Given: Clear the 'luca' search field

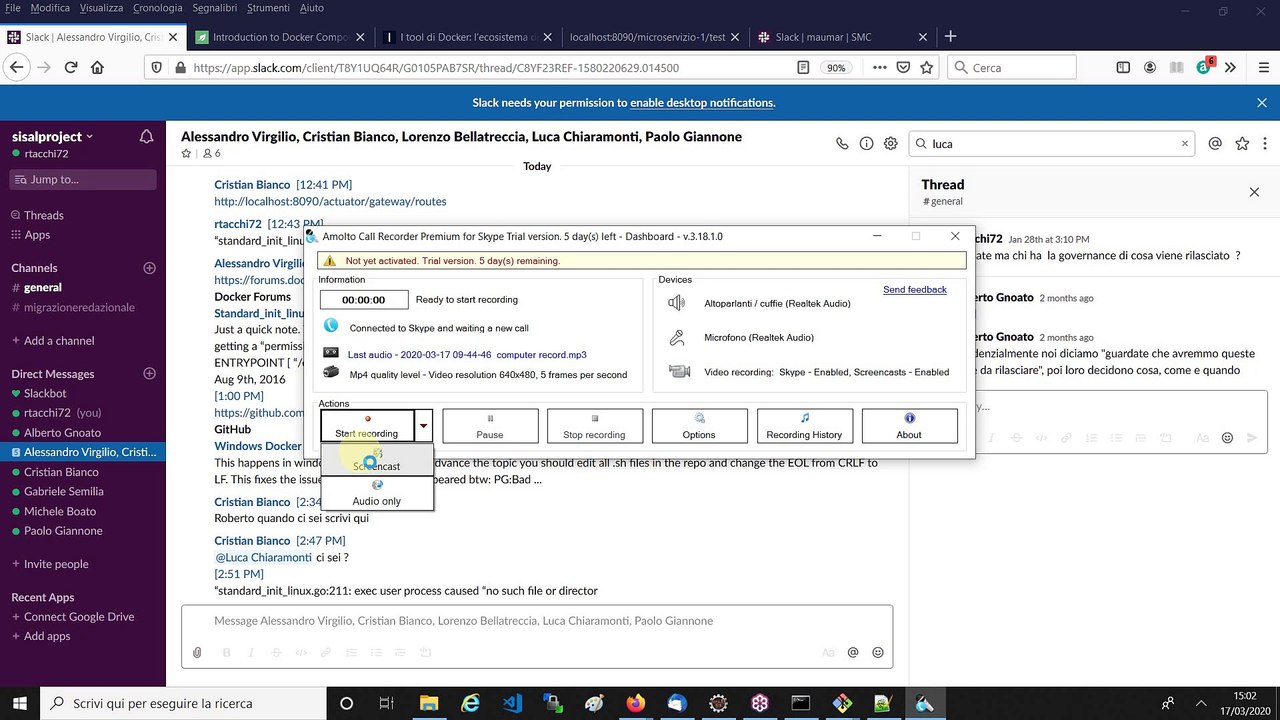Looking at the screenshot, I should [1185, 144].
